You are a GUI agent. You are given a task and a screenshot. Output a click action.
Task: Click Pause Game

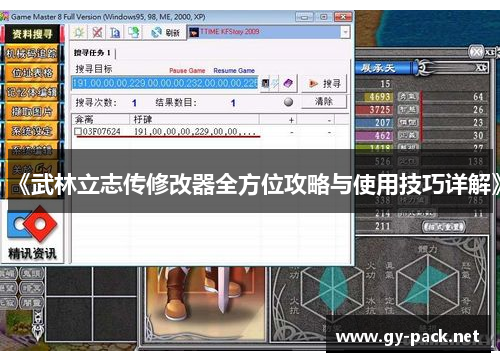click(187, 71)
